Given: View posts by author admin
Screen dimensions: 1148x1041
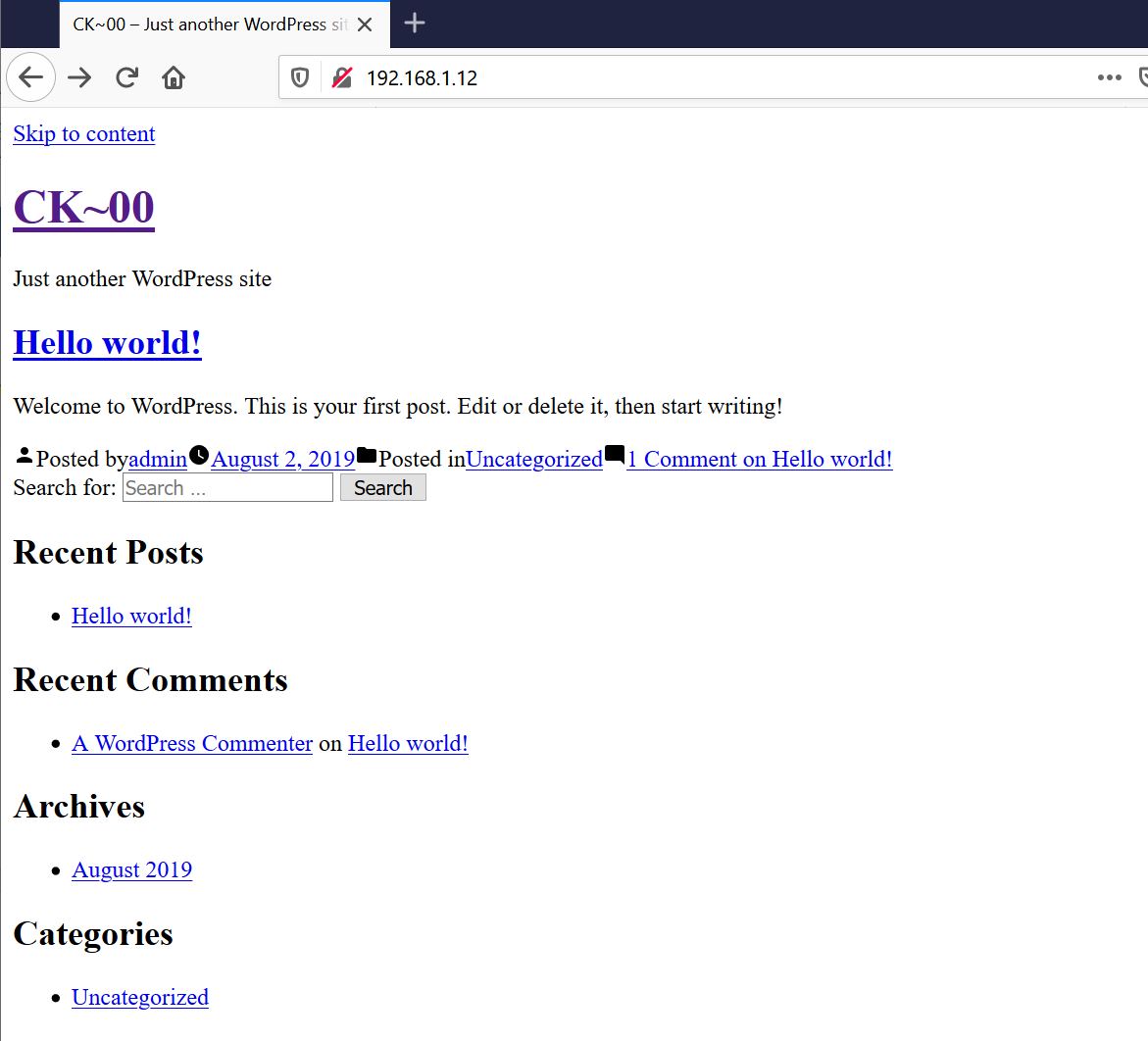Looking at the screenshot, I should pyautogui.click(x=158, y=459).
